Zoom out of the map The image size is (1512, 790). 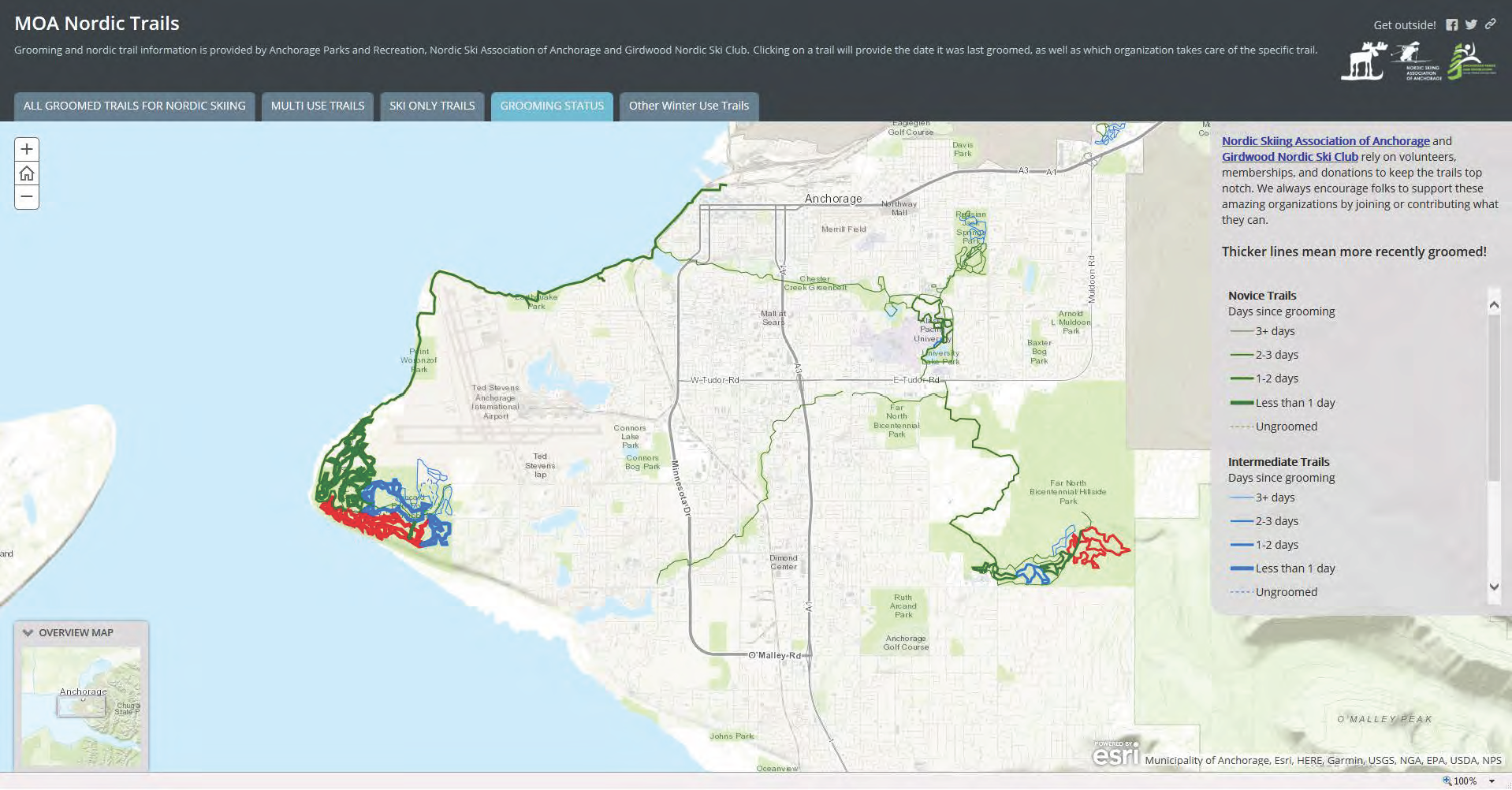[27, 197]
